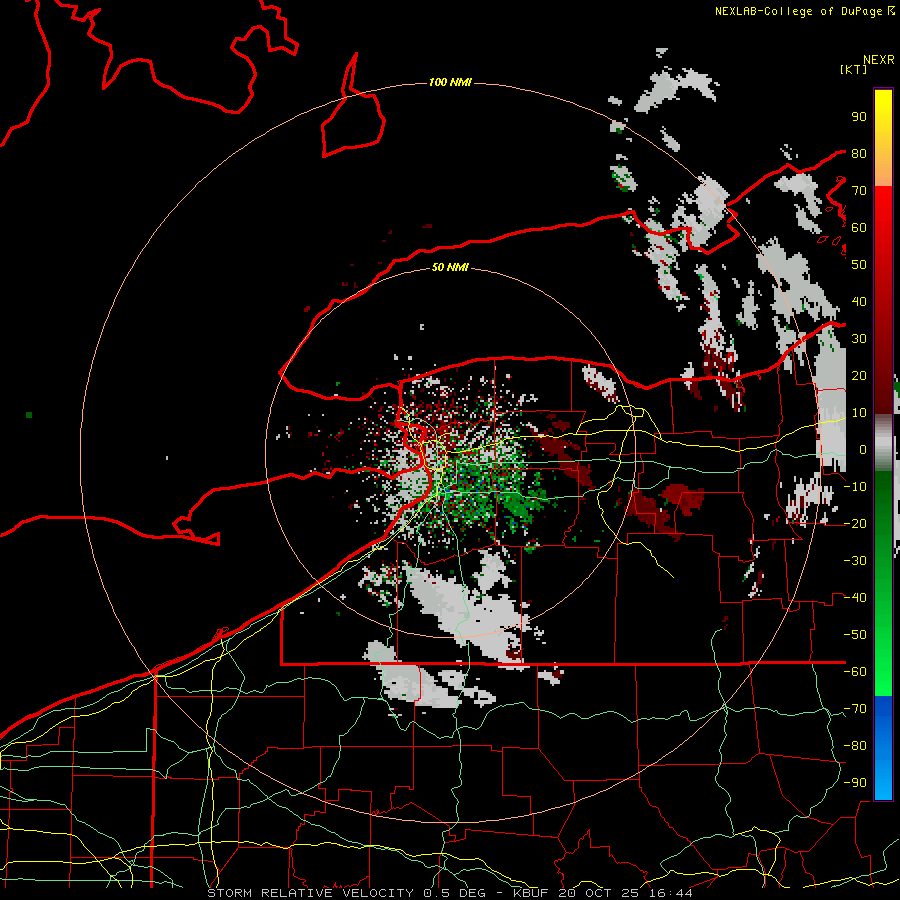Click the -80 value on velocity scale
Screen dimensions: 900x900
pos(855,746)
